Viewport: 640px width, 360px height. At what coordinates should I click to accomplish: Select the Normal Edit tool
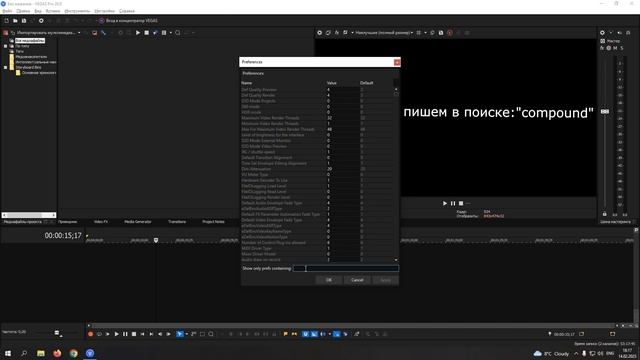[x=180, y=334]
